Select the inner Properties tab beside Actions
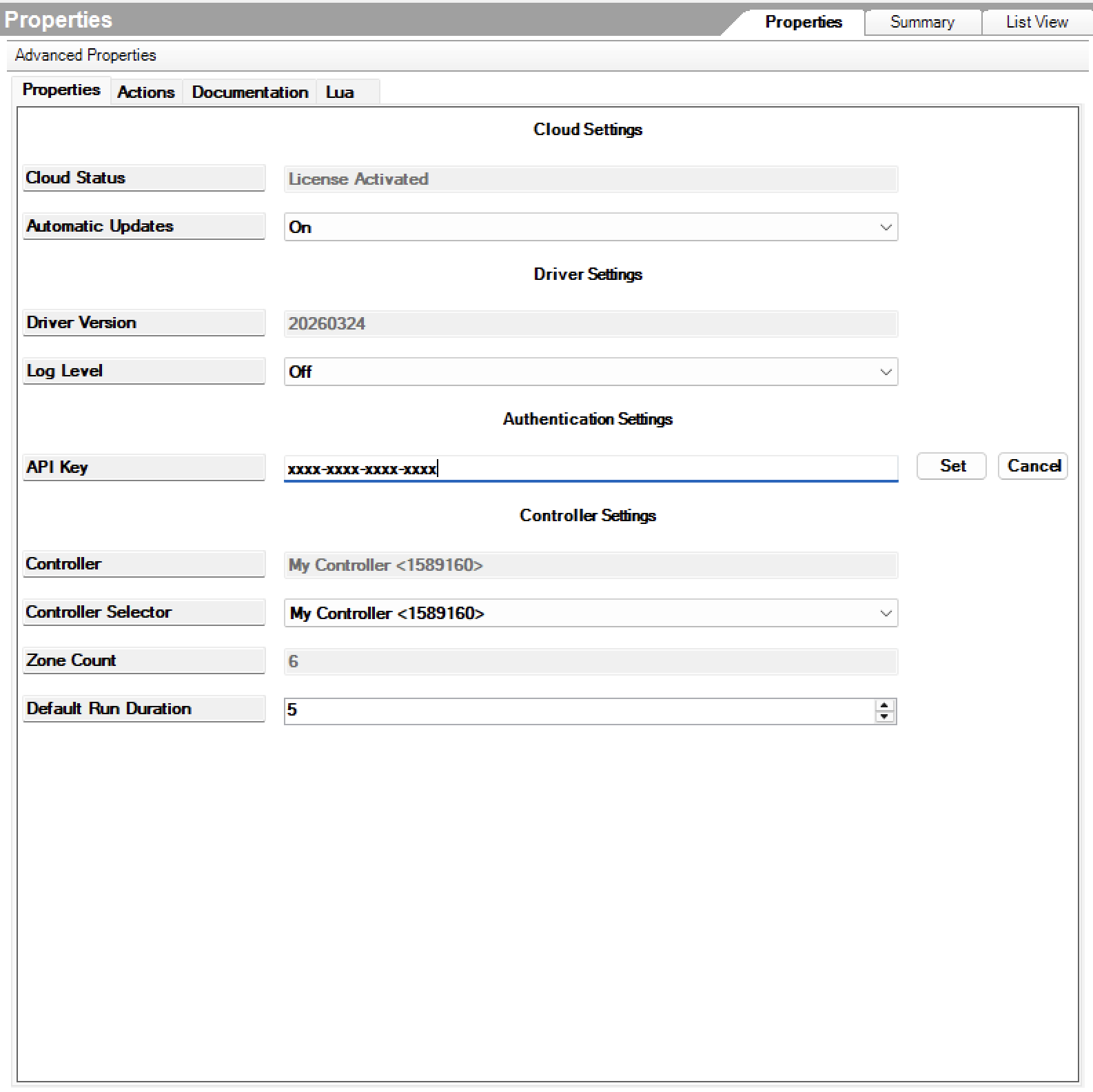Viewport: 1093px width, 1092px height. [61, 90]
